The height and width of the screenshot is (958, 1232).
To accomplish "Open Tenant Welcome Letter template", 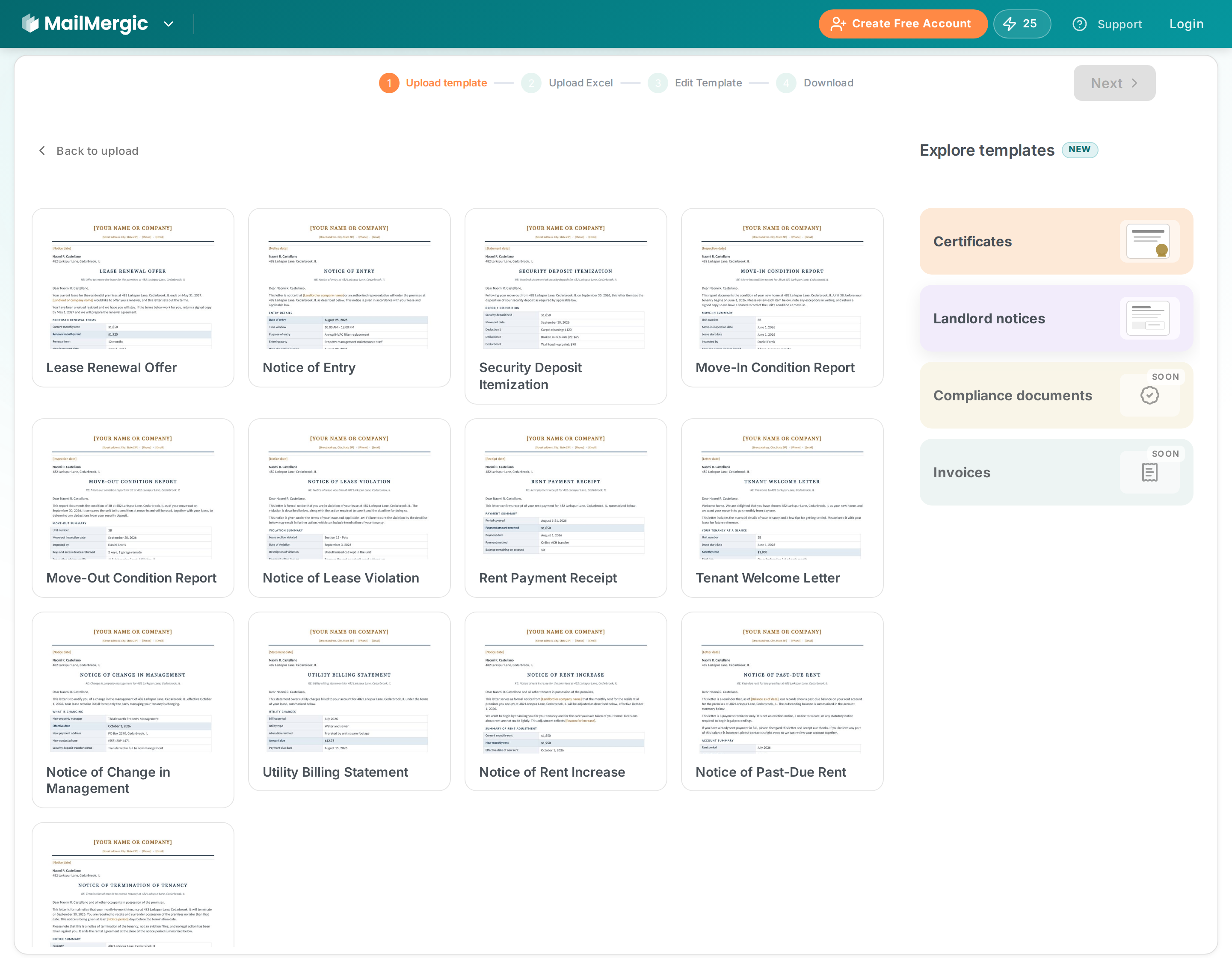I will pos(782,508).
